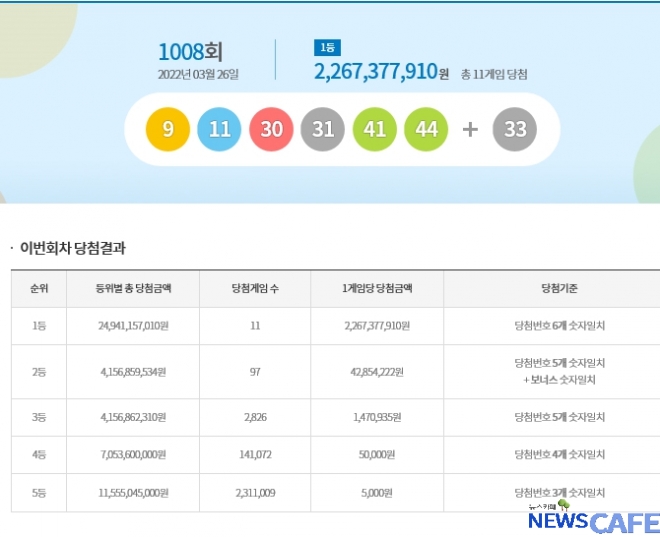
Task: Click the blue number 11 ball
Action: coord(220,130)
